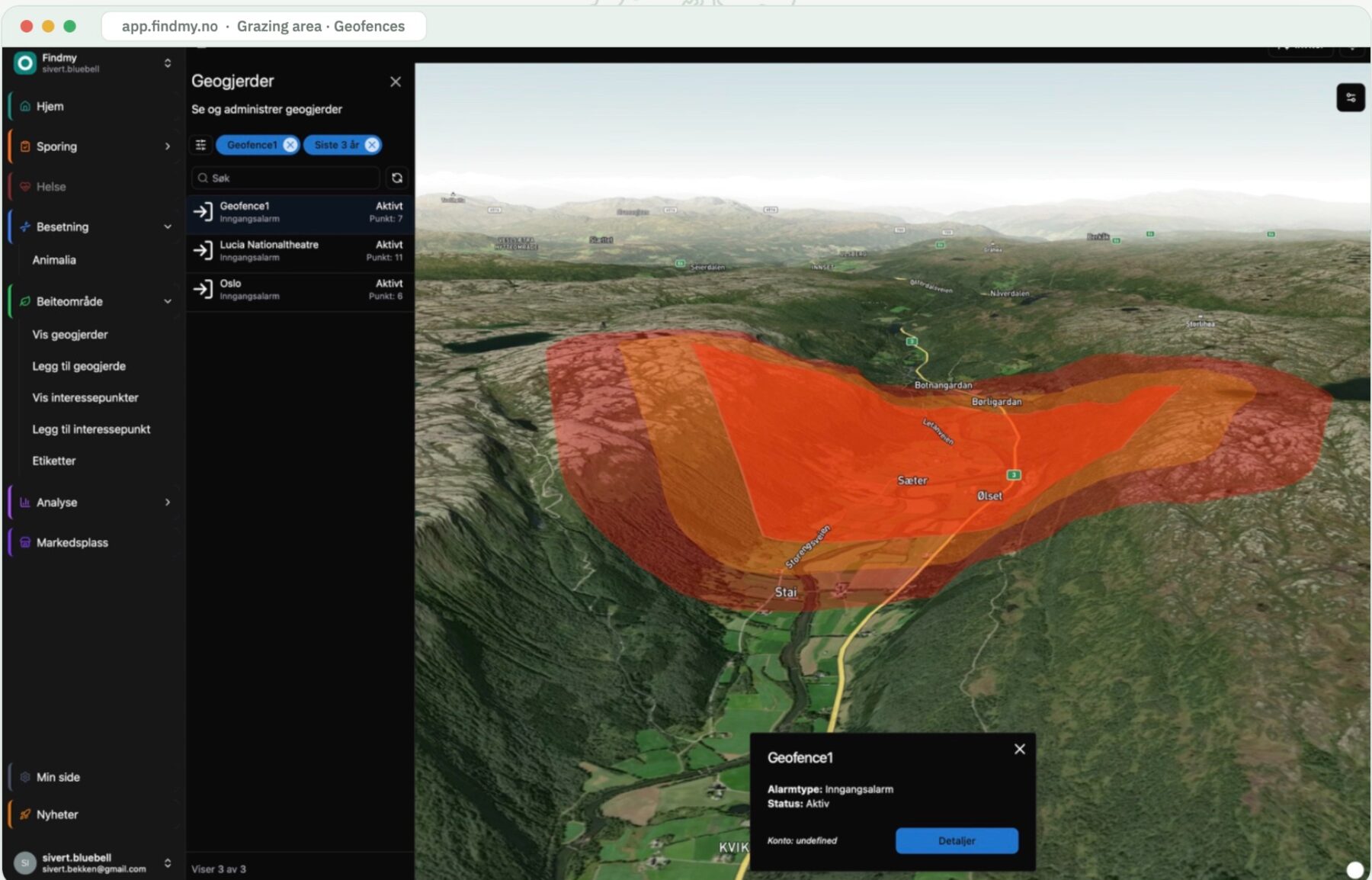This screenshot has width=1372, height=880.
Task: Select Lucia Nationaltheatre geofence row
Action: 300,252
